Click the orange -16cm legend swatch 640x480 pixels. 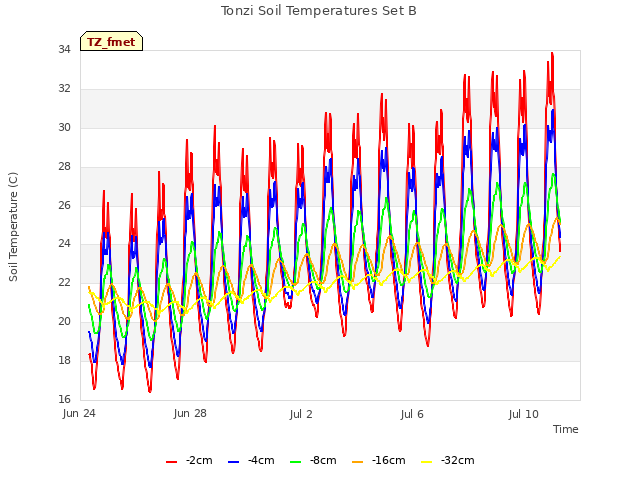click(358, 462)
